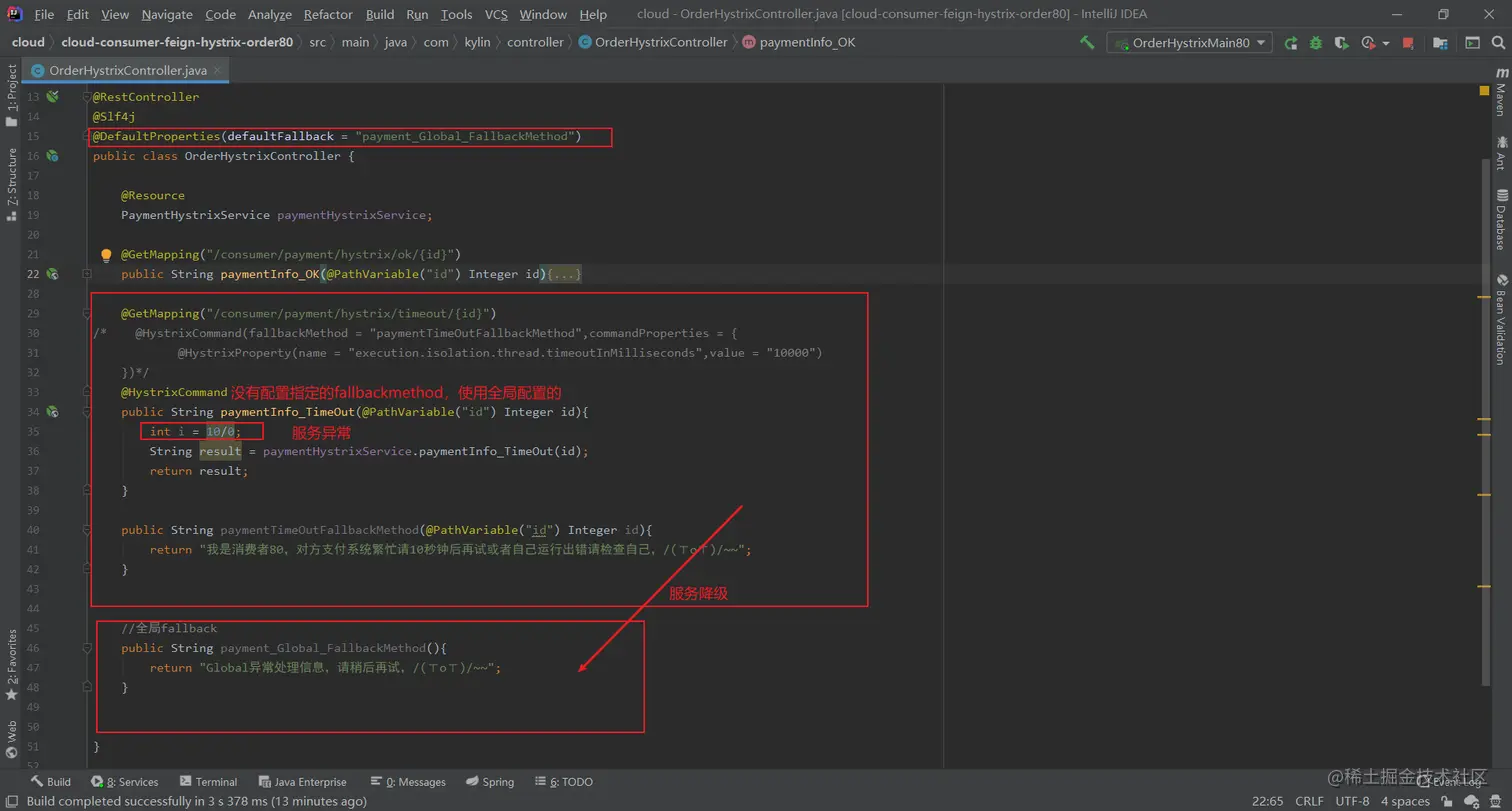Open the TODO tool window button

[x=564, y=782]
